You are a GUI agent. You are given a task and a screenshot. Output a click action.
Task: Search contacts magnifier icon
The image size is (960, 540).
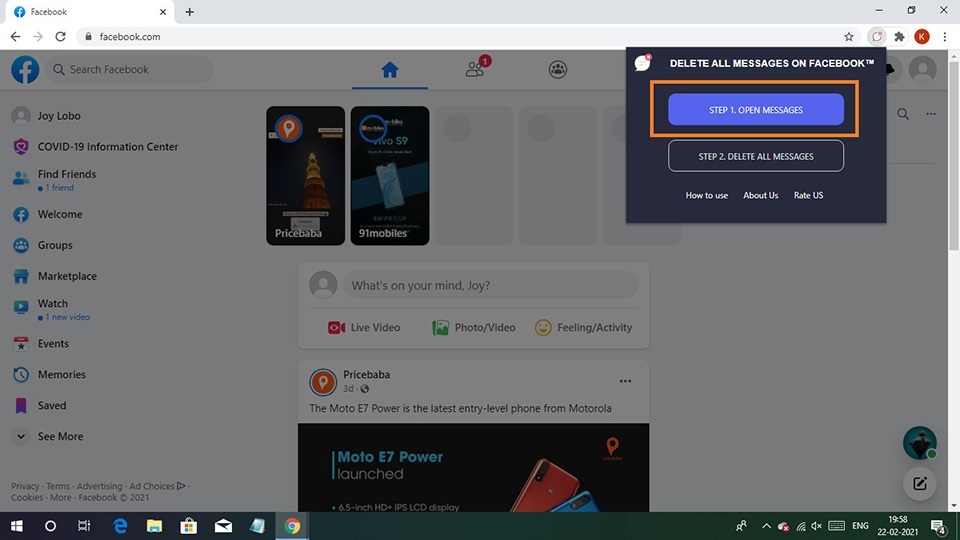point(902,114)
